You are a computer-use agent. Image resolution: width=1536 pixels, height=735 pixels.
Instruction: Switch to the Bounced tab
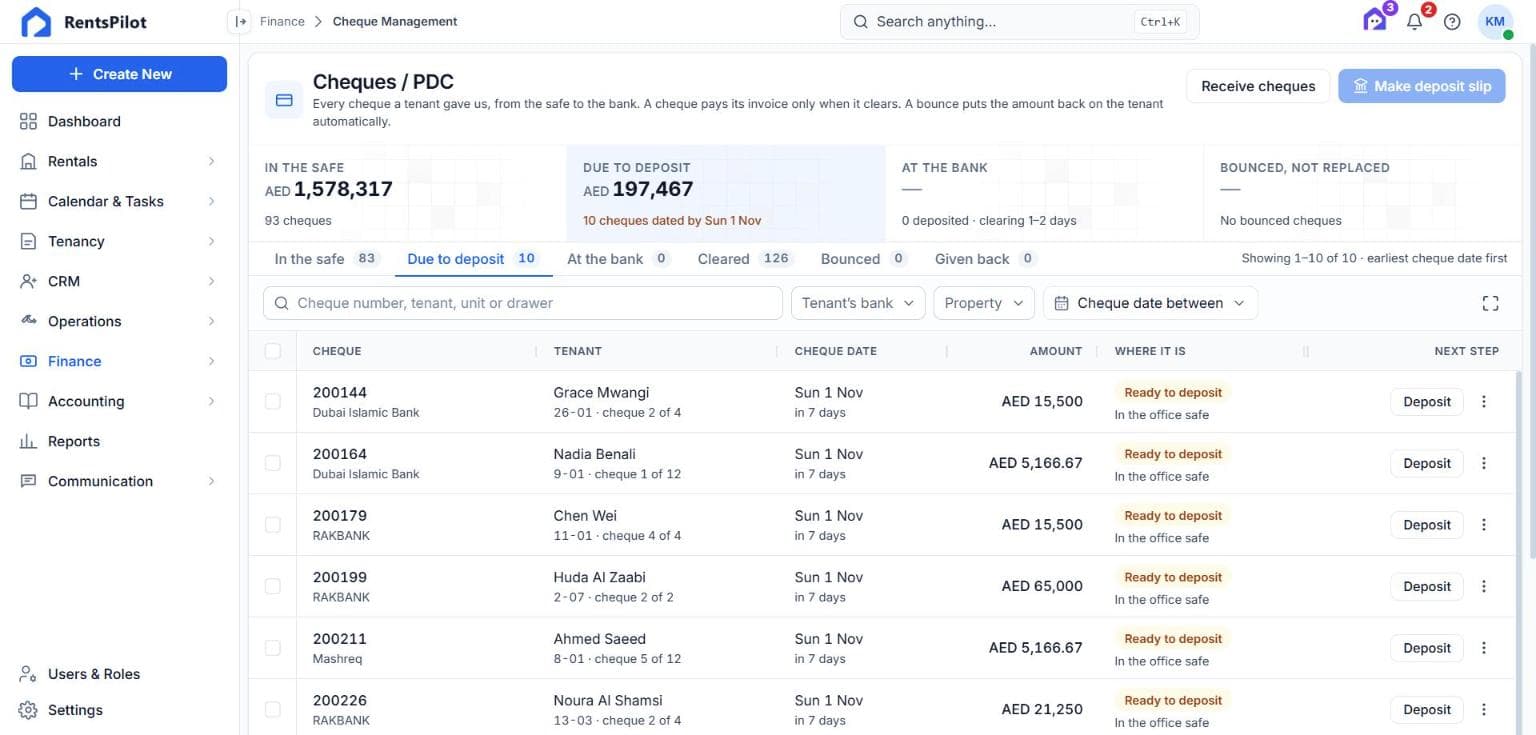coord(863,259)
